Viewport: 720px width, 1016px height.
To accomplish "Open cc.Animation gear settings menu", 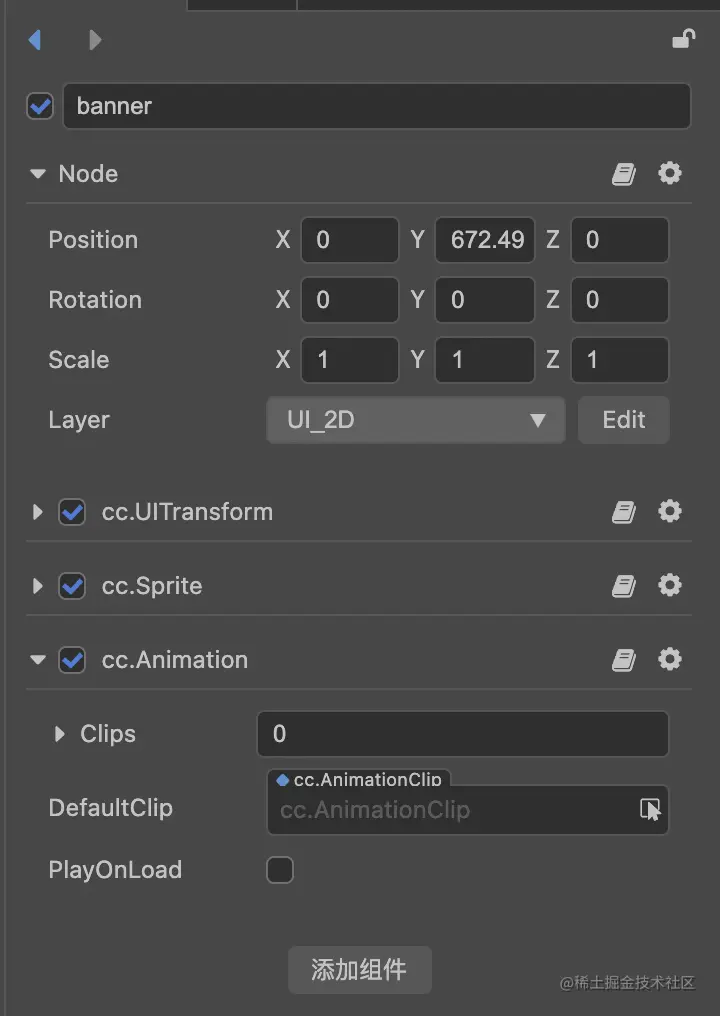I will [669, 659].
